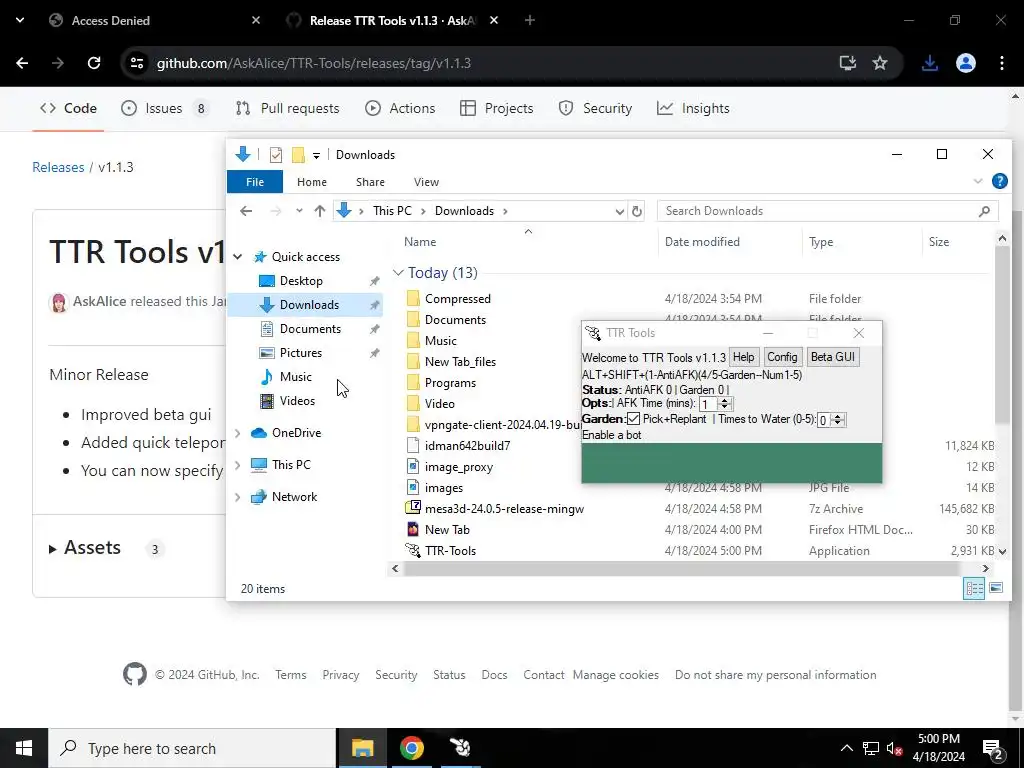Click the Windows Start button
Image resolution: width=1024 pixels, height=768 pixels.
point(24,748)
